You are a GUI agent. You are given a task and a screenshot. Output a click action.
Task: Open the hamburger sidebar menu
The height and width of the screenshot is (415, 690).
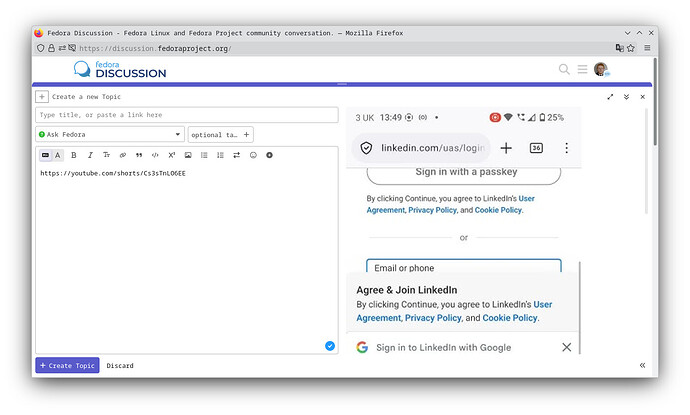coord(582,69)
